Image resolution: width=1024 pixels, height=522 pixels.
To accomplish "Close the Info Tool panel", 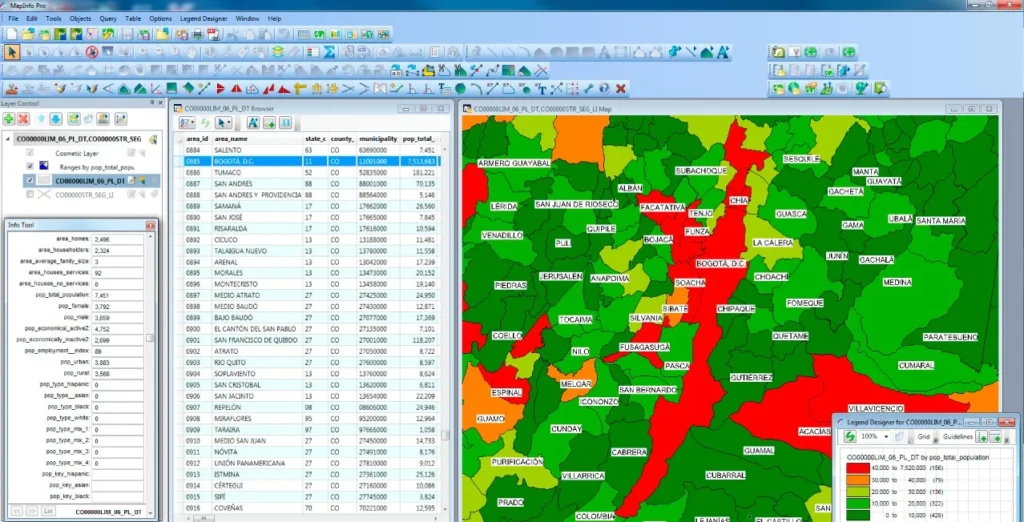I will pyautogui.click(x=151, y=225).
